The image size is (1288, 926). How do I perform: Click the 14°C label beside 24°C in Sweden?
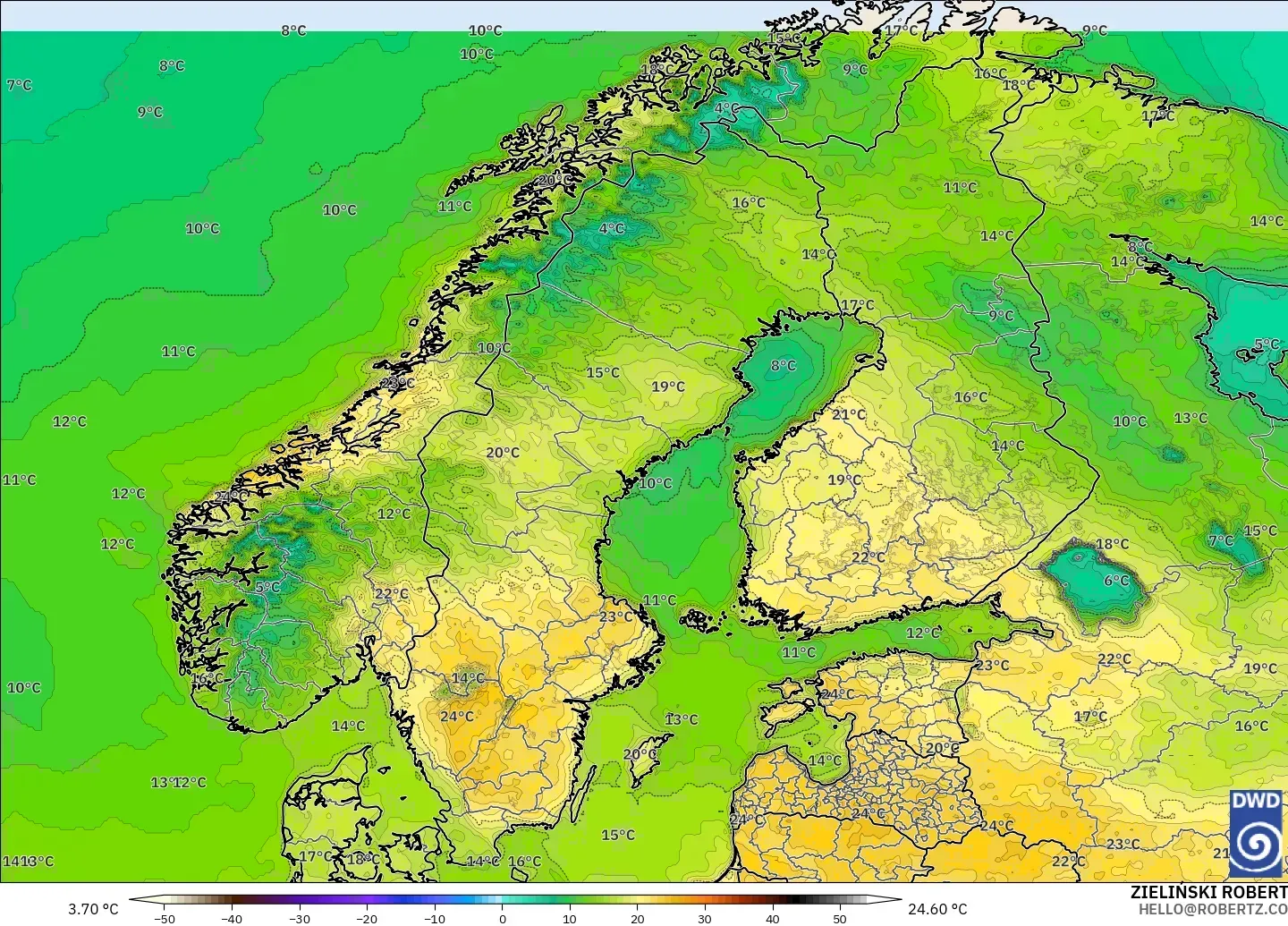pyautogui.click(x=468, y=678)
